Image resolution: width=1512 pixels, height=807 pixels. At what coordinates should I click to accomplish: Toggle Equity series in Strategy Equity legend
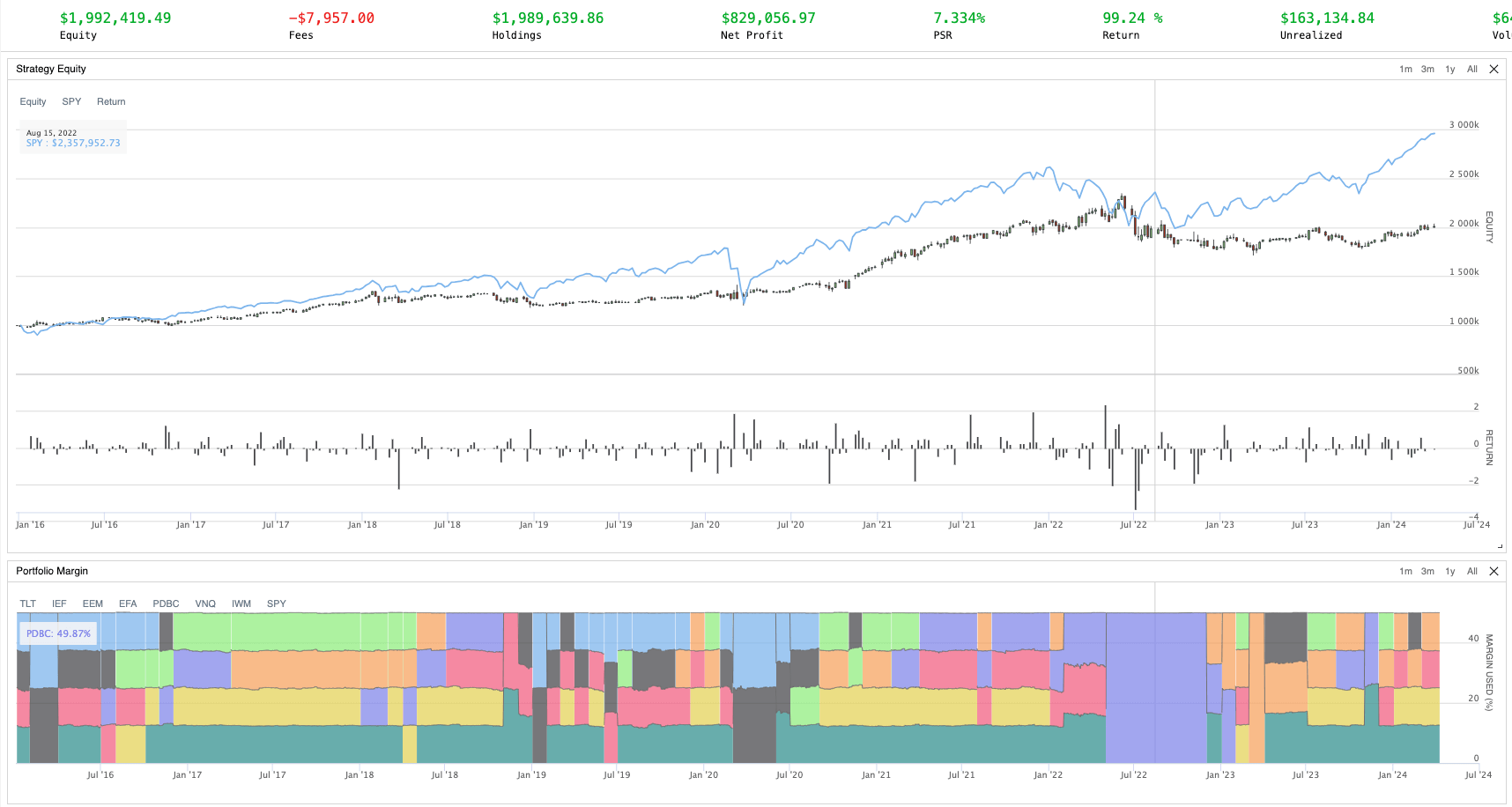click(33, 102)
